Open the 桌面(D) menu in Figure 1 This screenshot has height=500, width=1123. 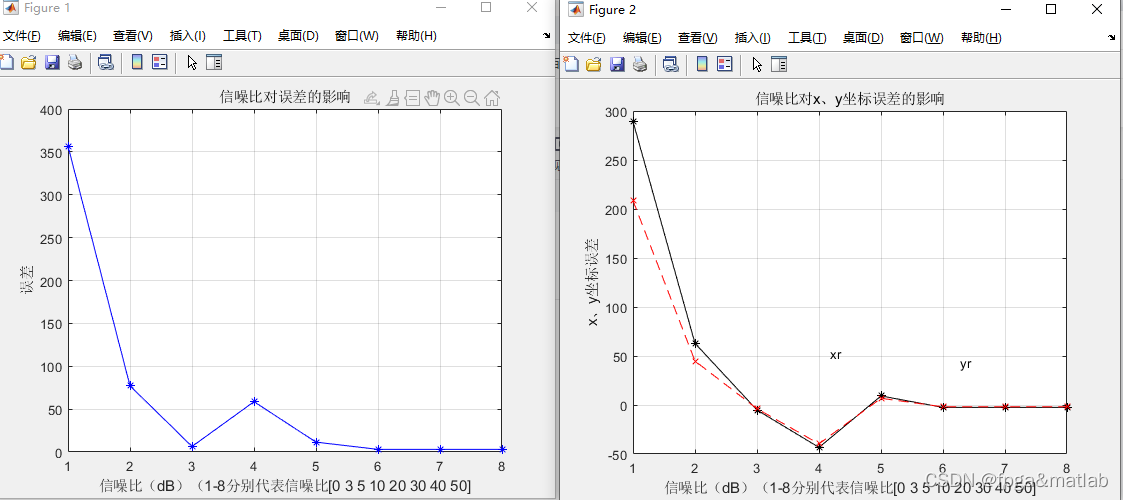click(298, 36)
